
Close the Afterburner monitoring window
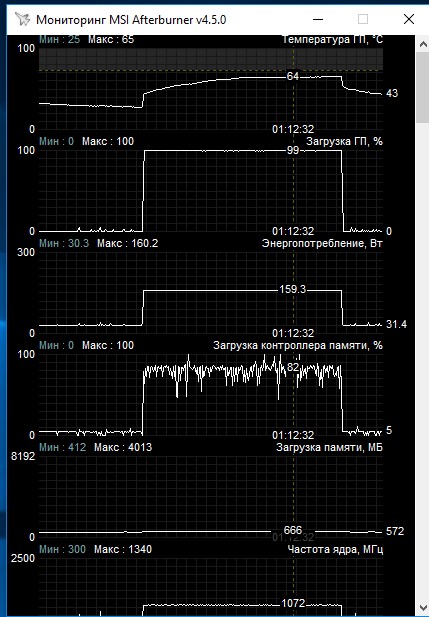click(x=409, y=19)
